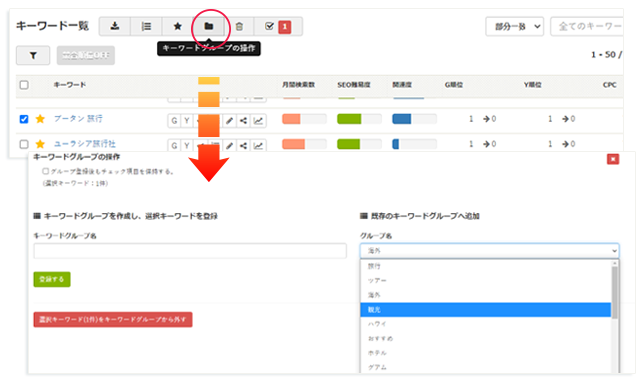This screenshot has width=644, height=380.
Task: Select 海外 option in the dropdown list
Action: (x=486, y=295)
